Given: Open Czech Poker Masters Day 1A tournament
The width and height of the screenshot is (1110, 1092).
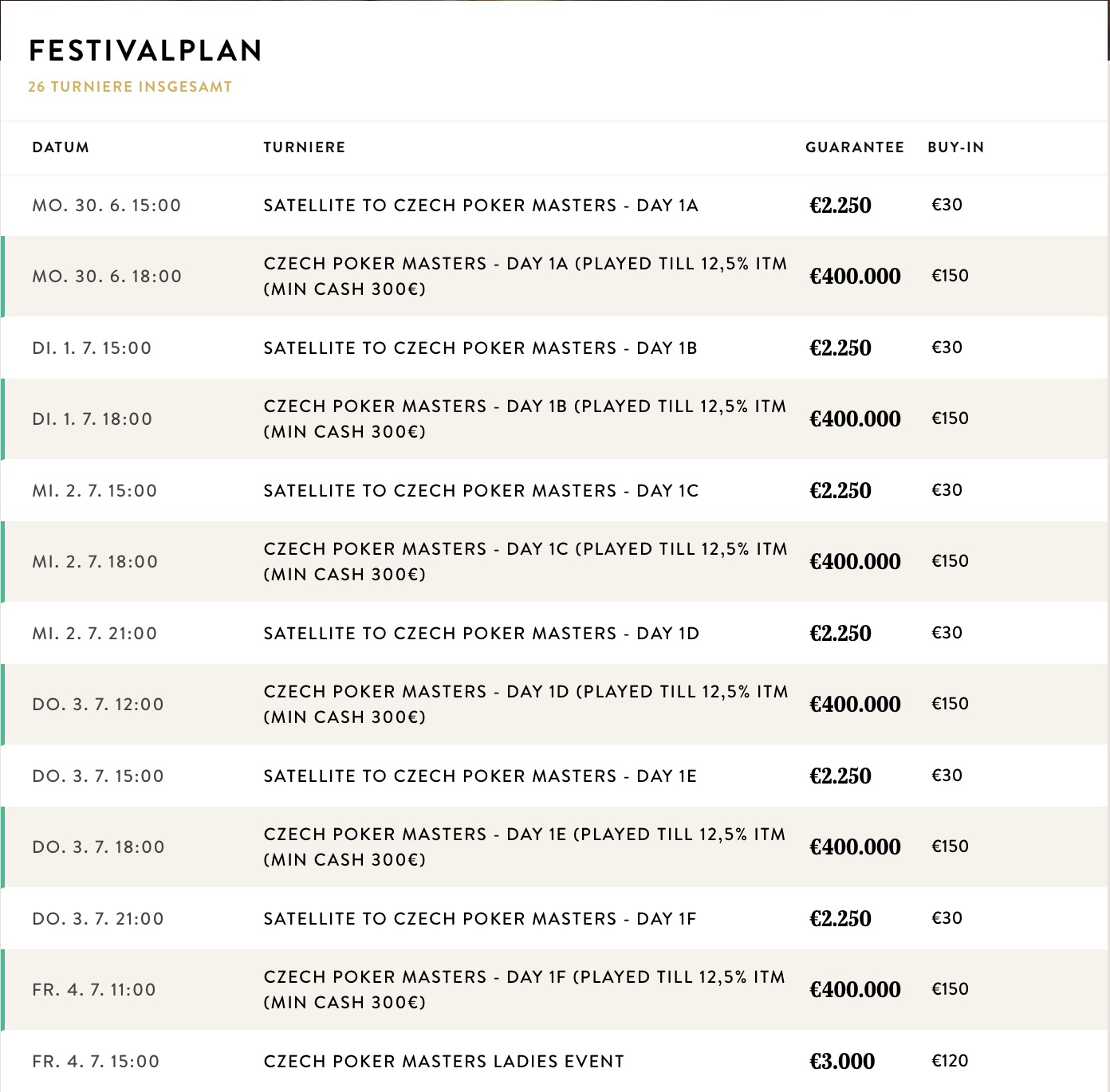Looking at the screenshot, I should point(525,276).
